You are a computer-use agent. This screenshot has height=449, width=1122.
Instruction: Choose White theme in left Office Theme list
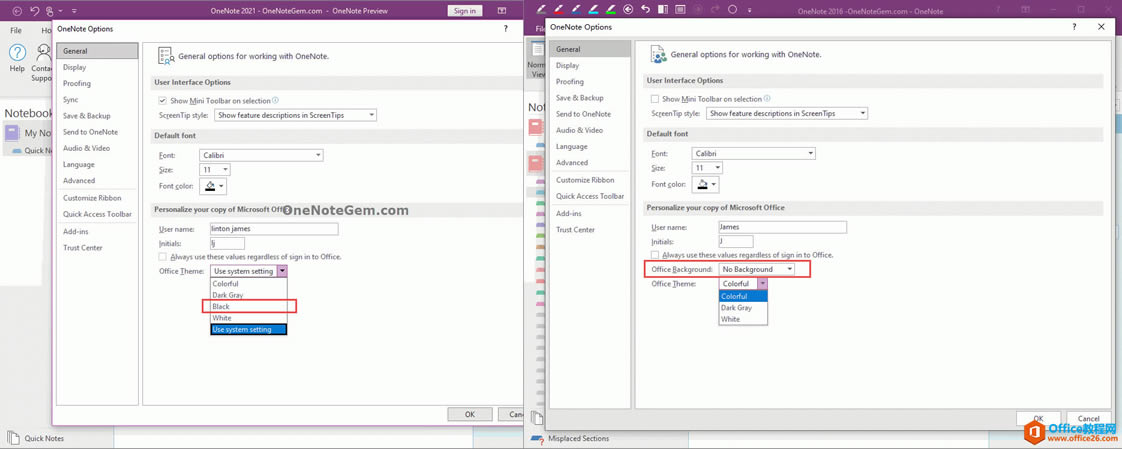click(x=249, y=318)
